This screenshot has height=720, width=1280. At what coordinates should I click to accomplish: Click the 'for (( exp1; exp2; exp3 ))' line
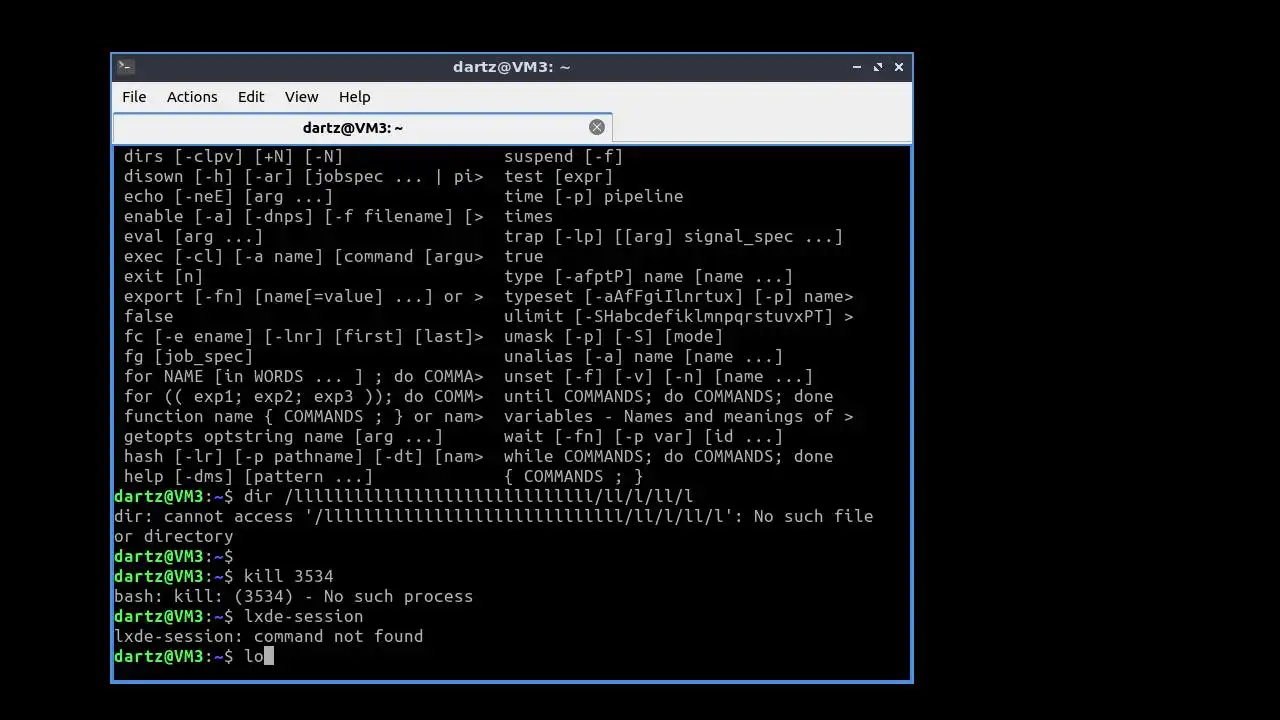(x=304, y=396)
